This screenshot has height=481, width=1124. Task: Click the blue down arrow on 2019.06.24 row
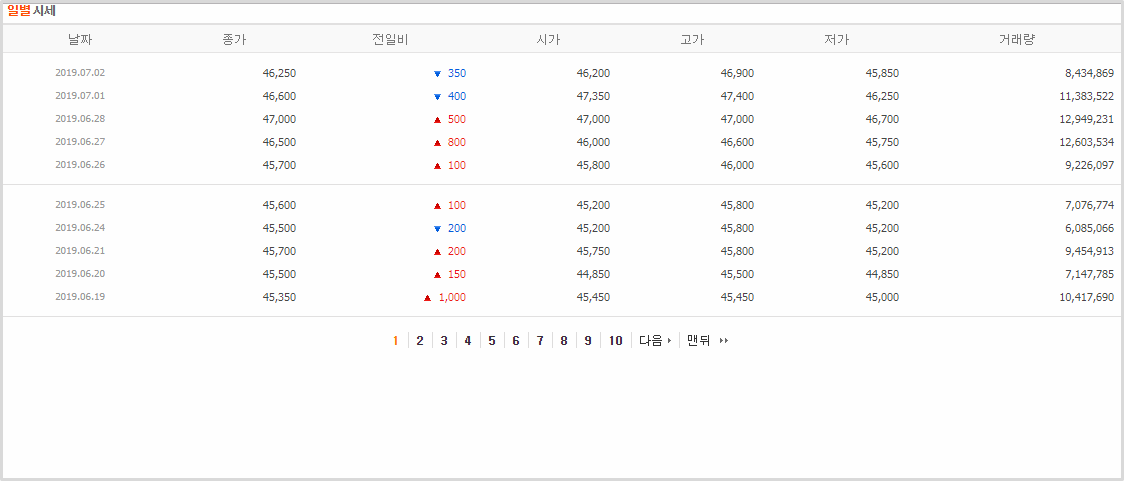437,229
